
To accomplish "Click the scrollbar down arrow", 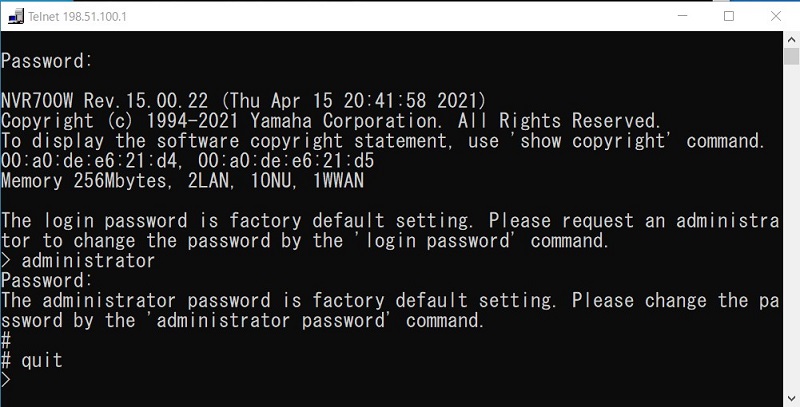I will click(x=791, y=398).
